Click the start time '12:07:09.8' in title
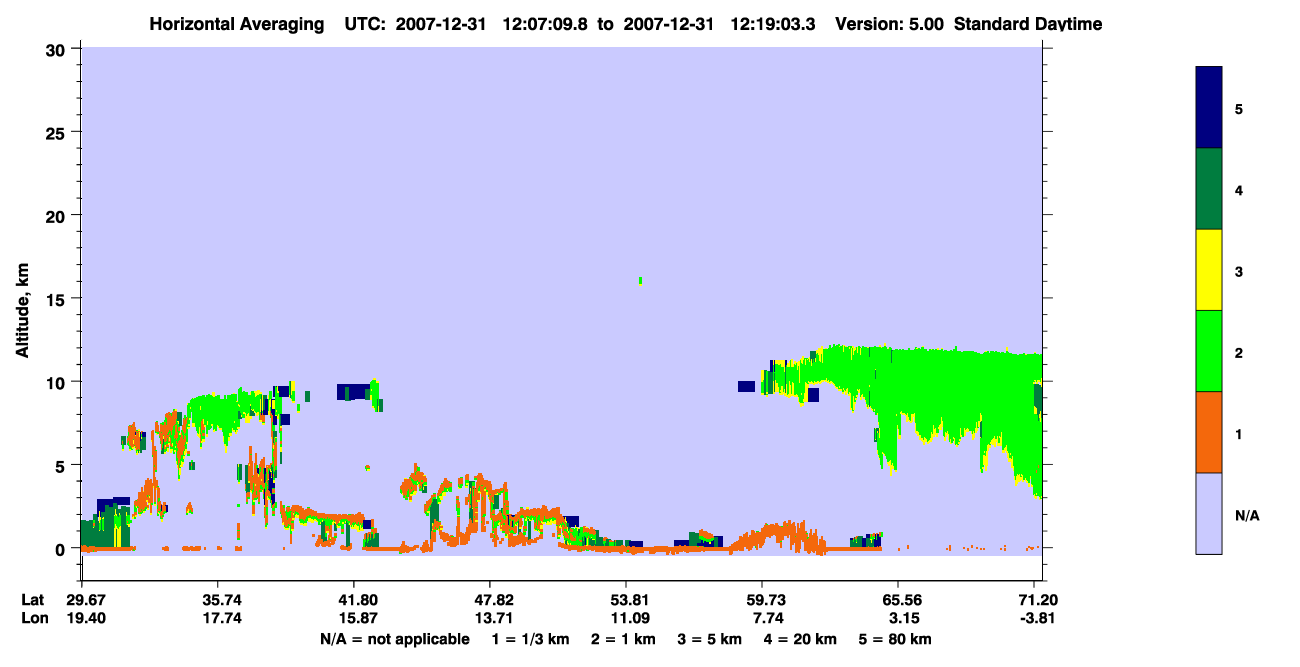 547,24
